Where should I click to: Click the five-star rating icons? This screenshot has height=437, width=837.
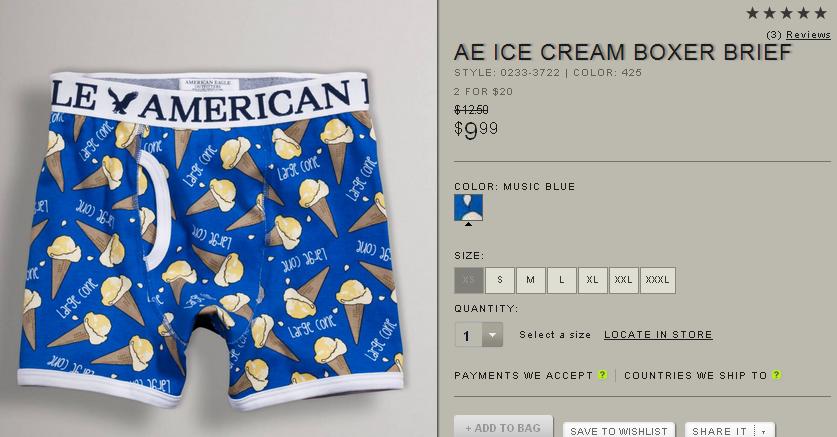[786, 13]
